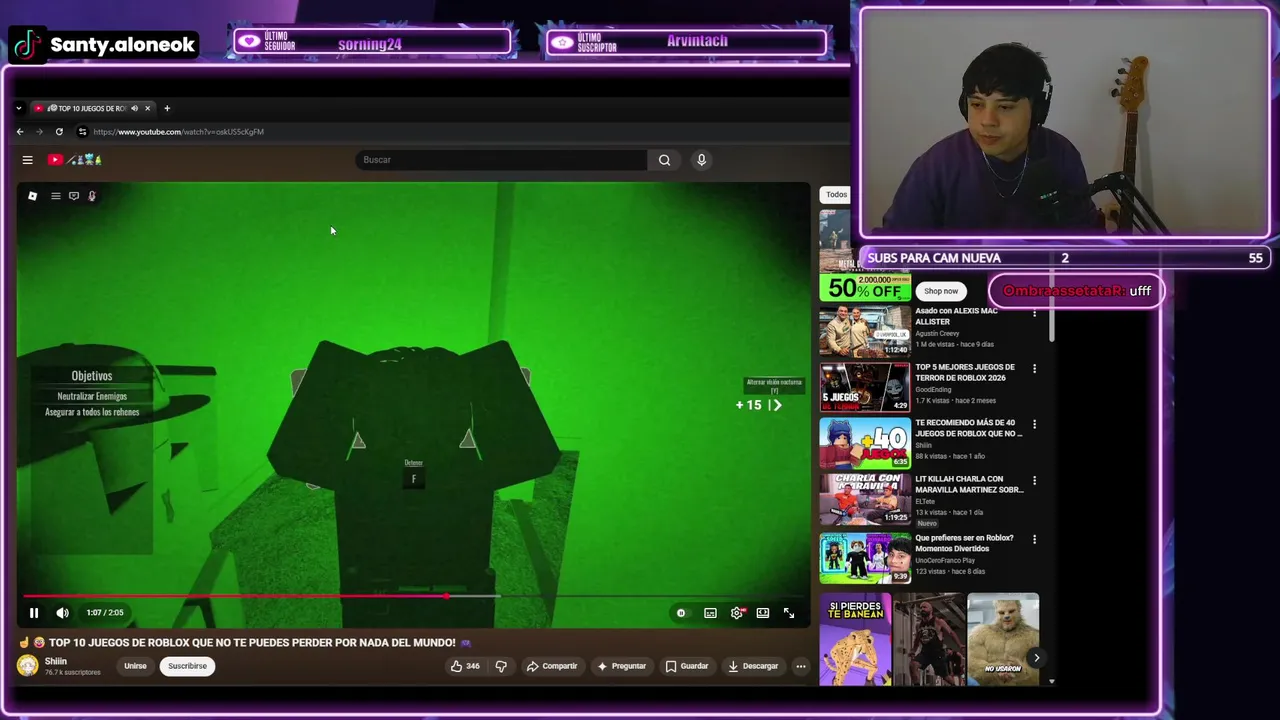Pause the video
The height and width of the screenshot is (720, 1280).
pos(33,613)
